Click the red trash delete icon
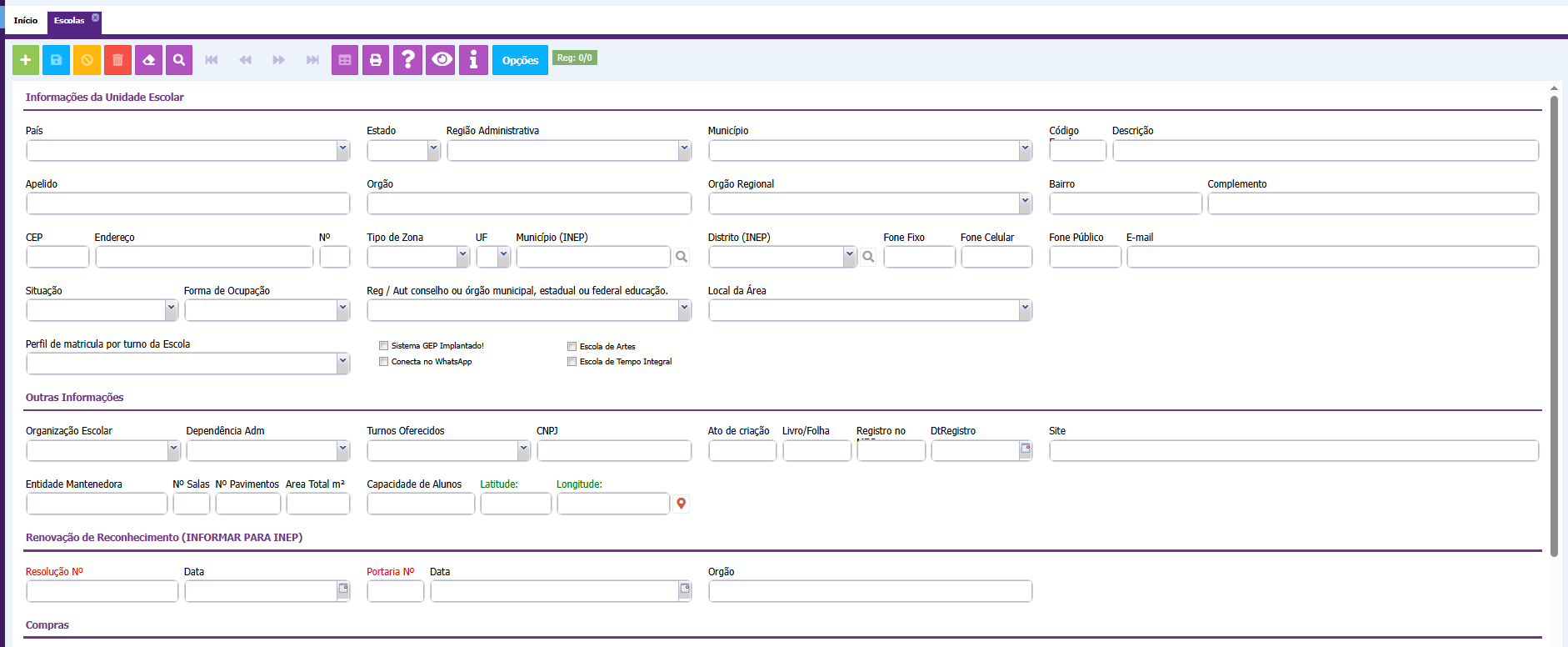 tap(117, 60)
